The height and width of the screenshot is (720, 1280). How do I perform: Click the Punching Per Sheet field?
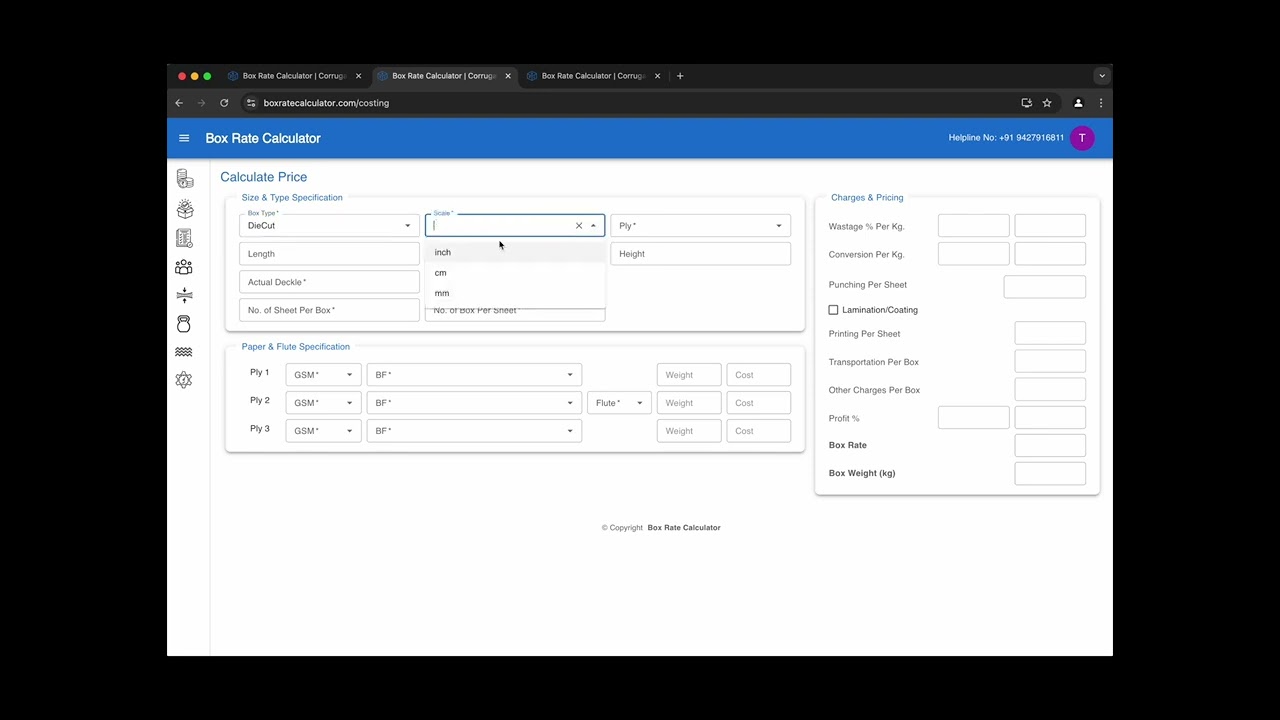pos(1045,286)
